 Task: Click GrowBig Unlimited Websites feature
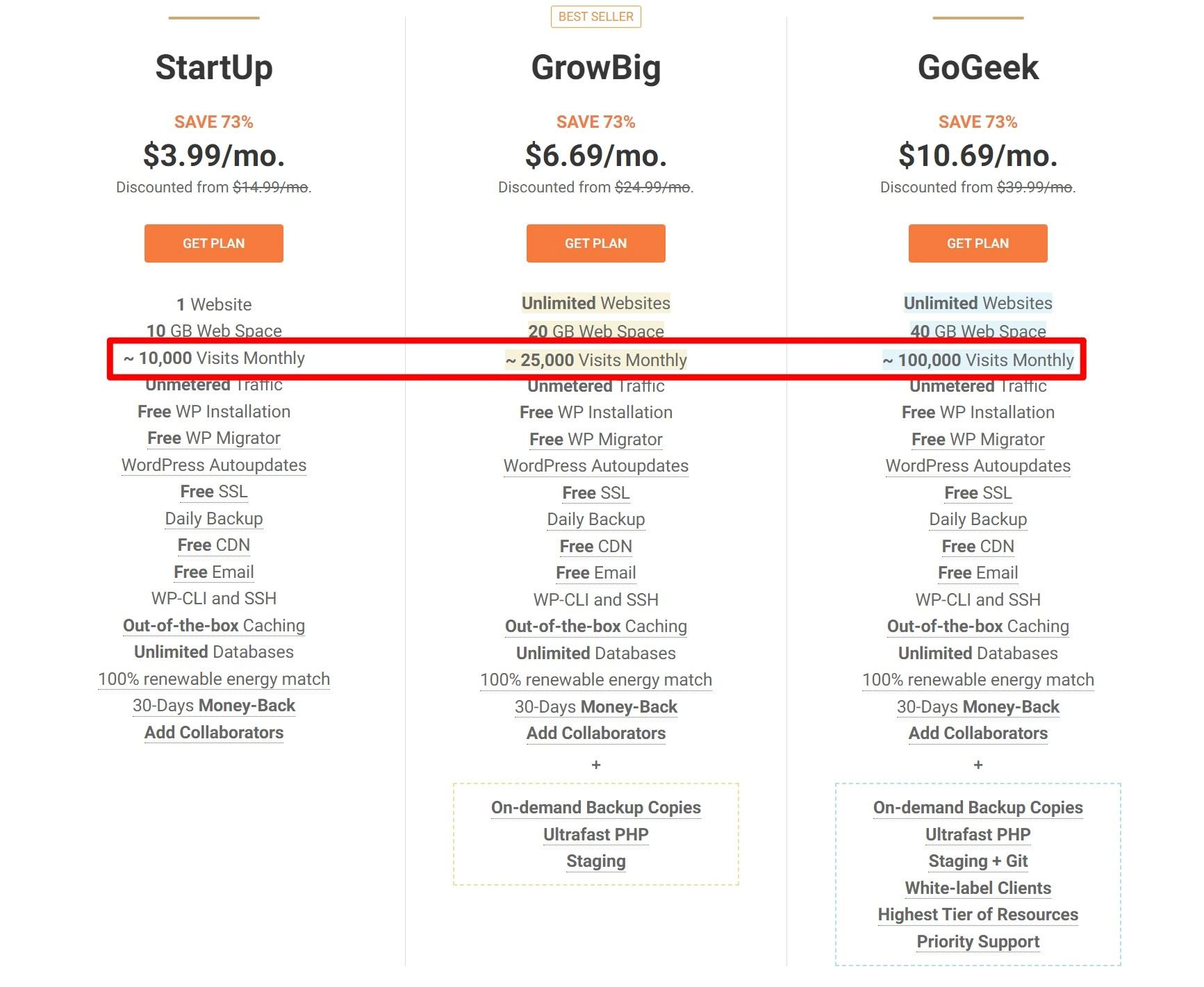tap(595, 304)
